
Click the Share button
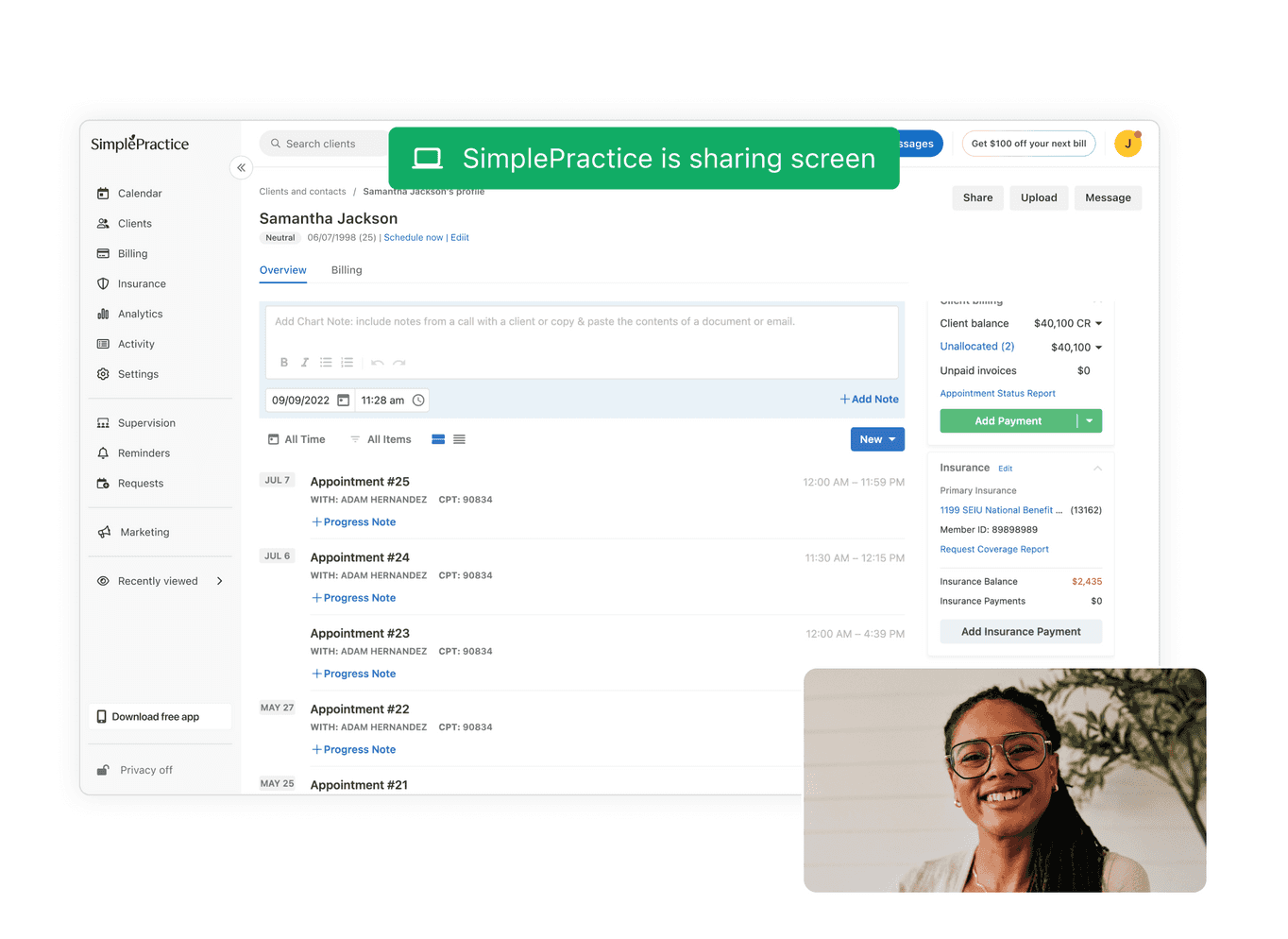pos(977,198)
